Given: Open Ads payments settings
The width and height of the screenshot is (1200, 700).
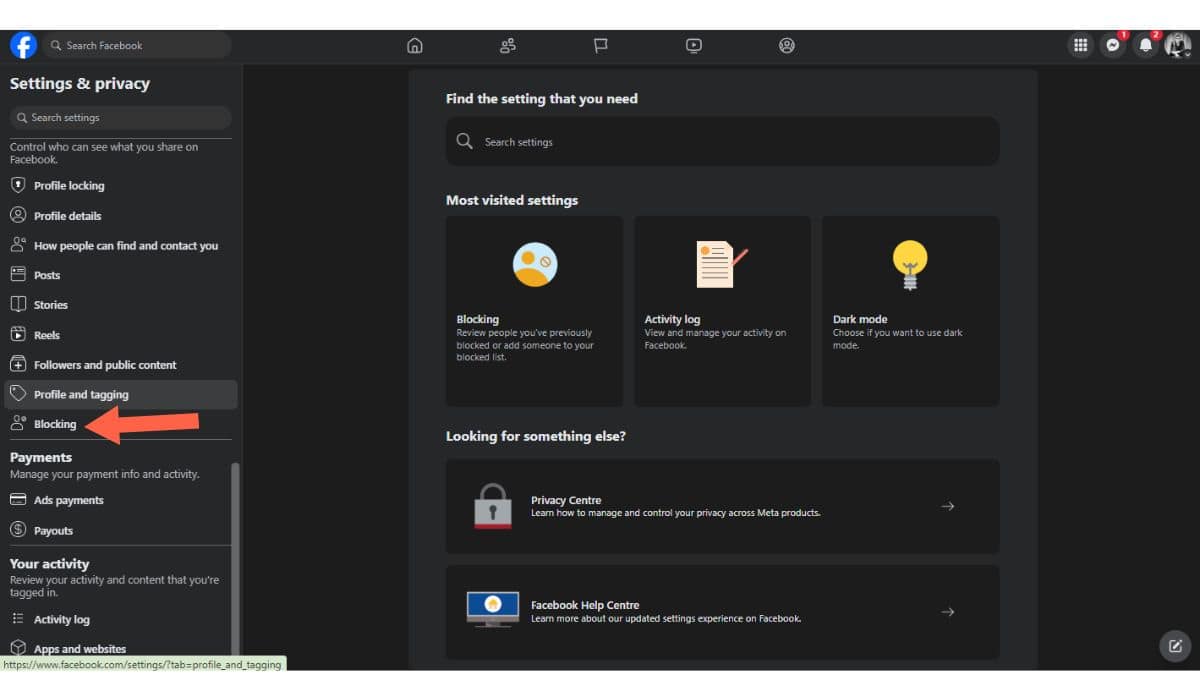Looking at the screenshot, I should [120, 500].
